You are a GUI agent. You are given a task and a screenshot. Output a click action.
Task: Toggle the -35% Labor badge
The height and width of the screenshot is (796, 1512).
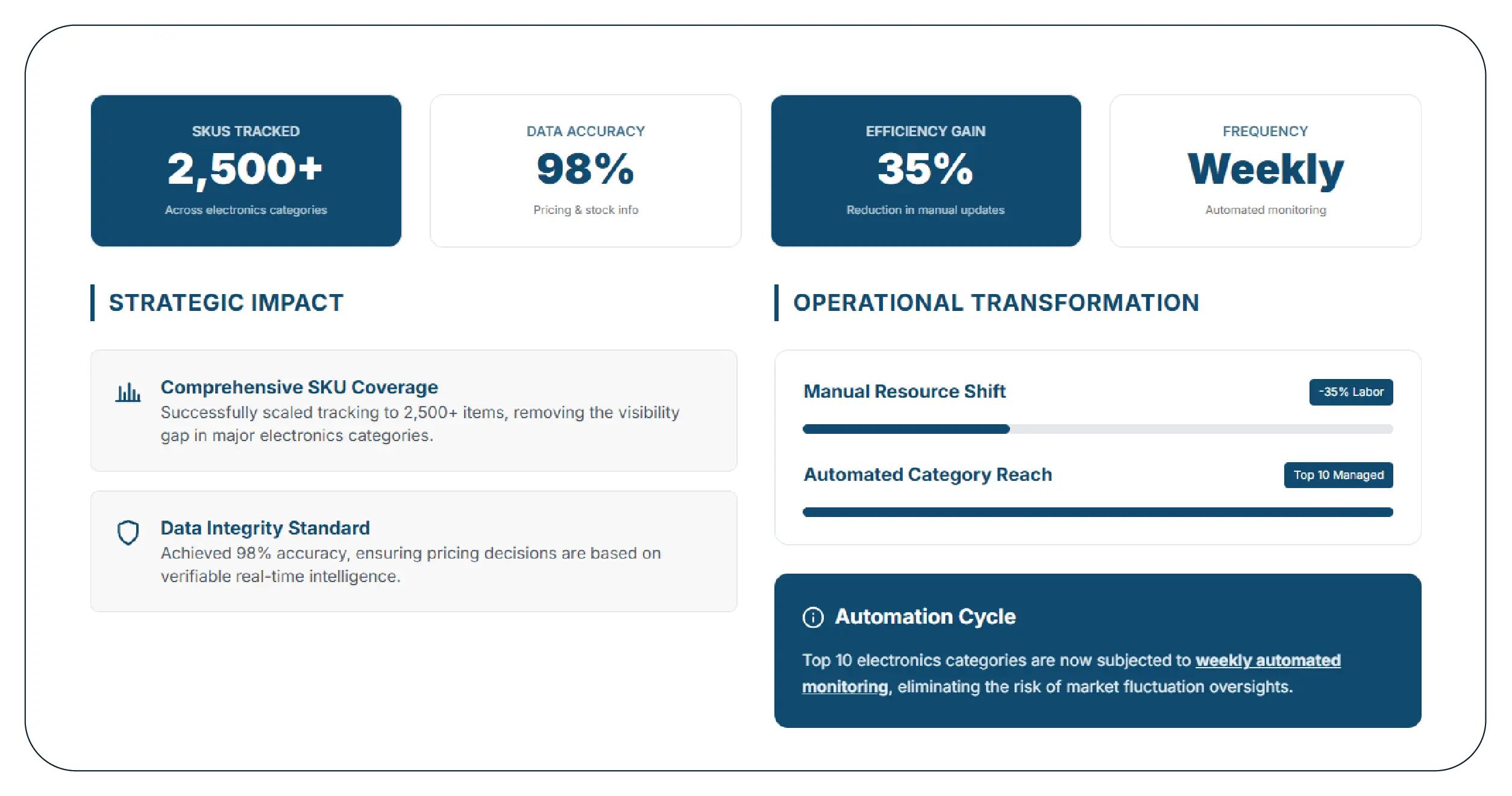click(x=1351, y=392)
